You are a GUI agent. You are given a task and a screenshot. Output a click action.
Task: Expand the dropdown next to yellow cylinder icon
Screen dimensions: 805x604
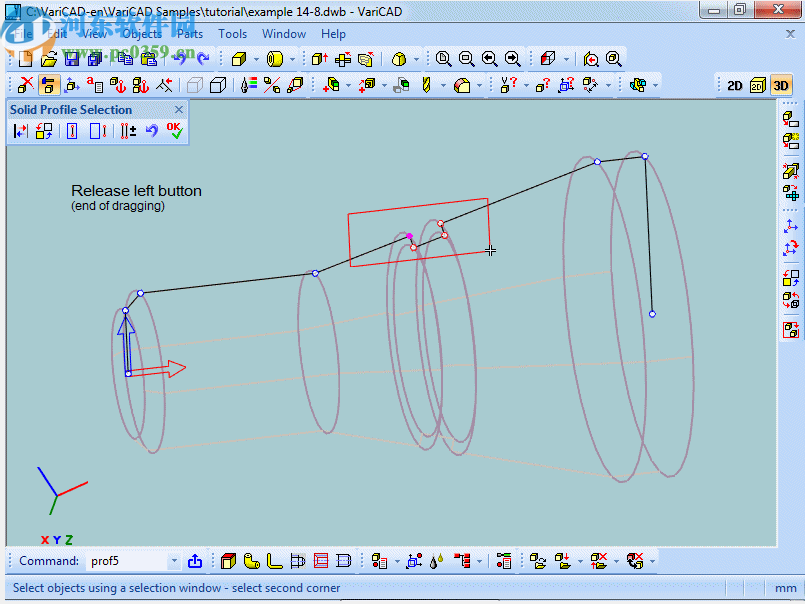pos(292,59)
